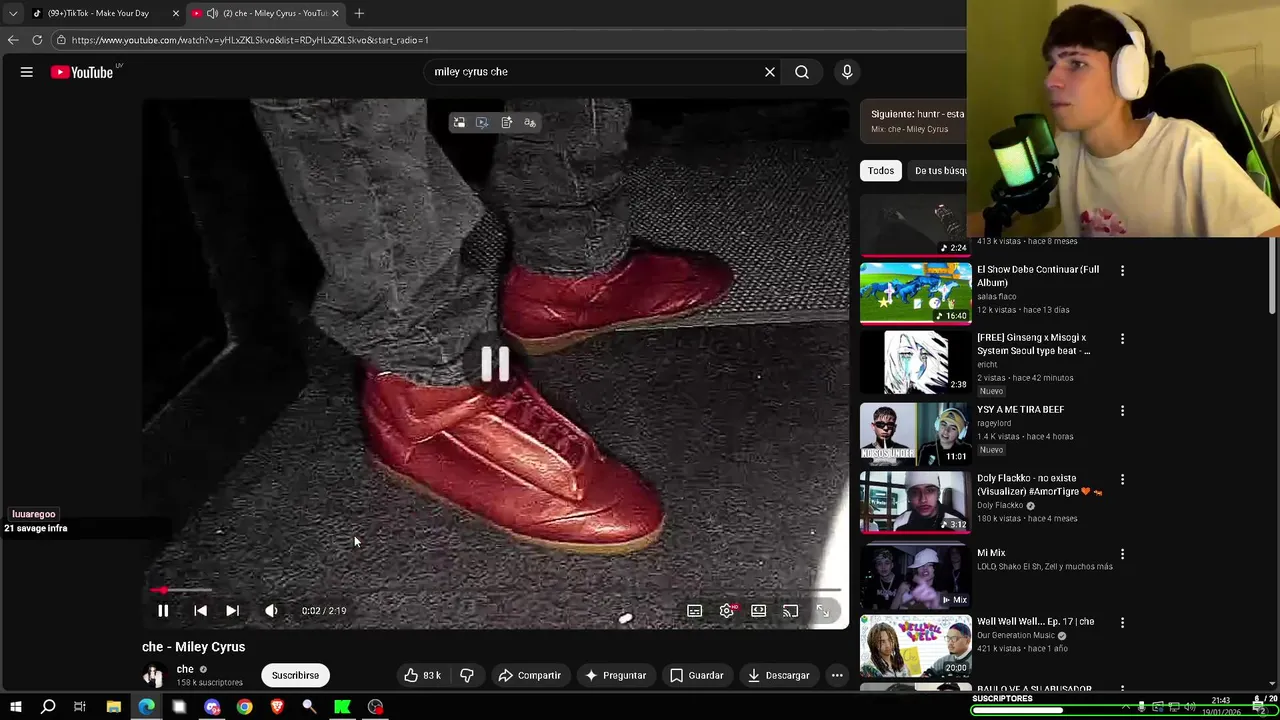Open the Mi Mix playlist title
This screenshot has width=1280, height=720.
click(991, 553)
